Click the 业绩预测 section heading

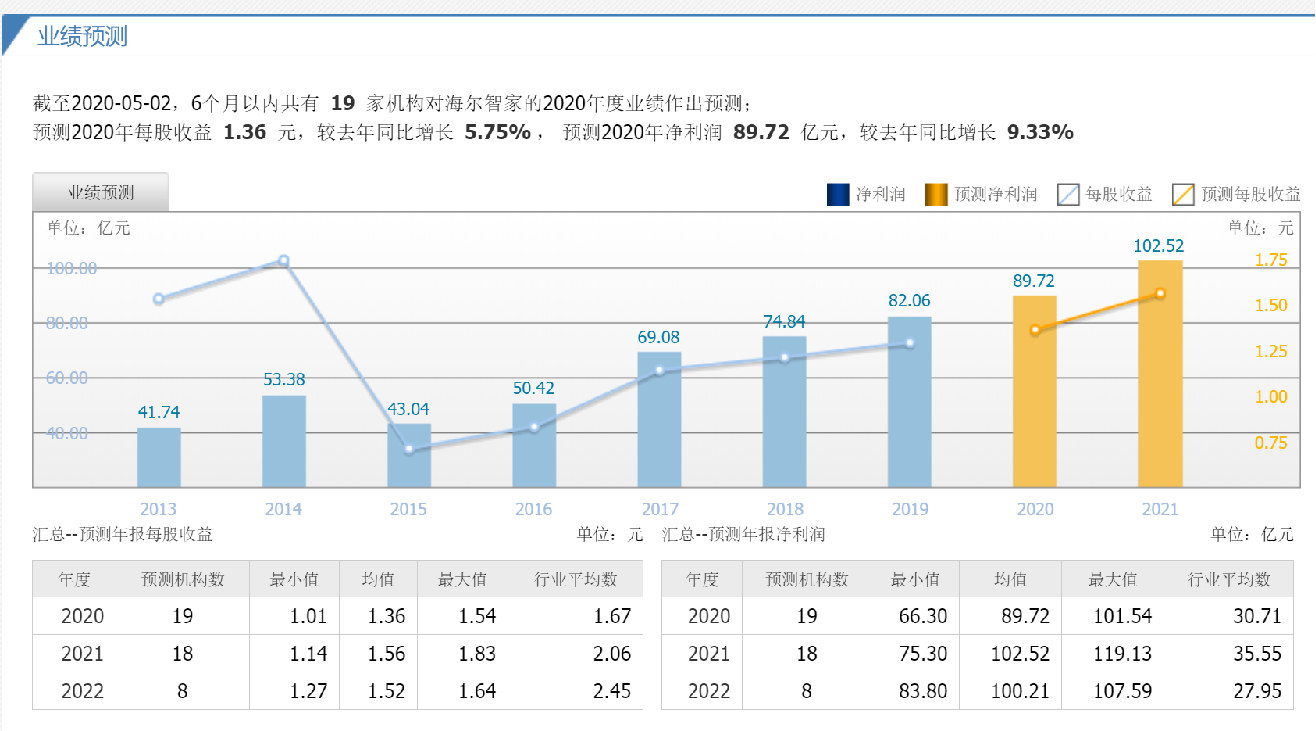pos(83,38)
